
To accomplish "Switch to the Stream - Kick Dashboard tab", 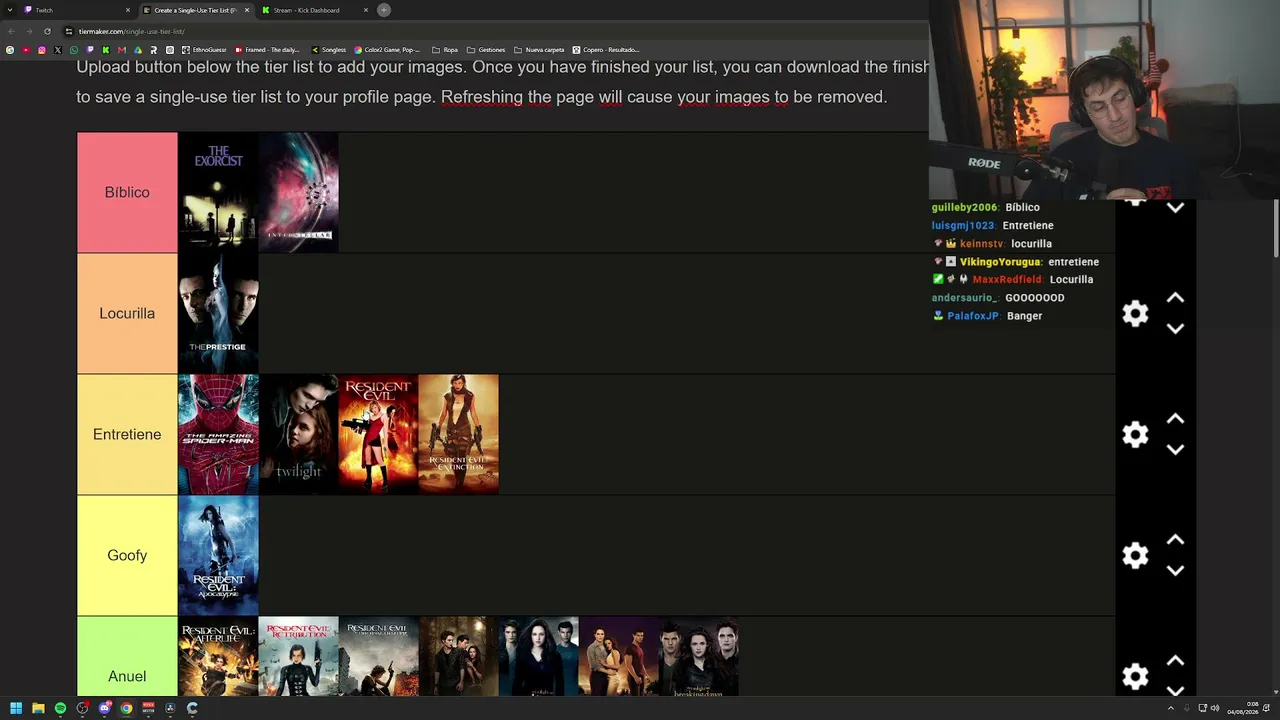I will pos(316,10).
